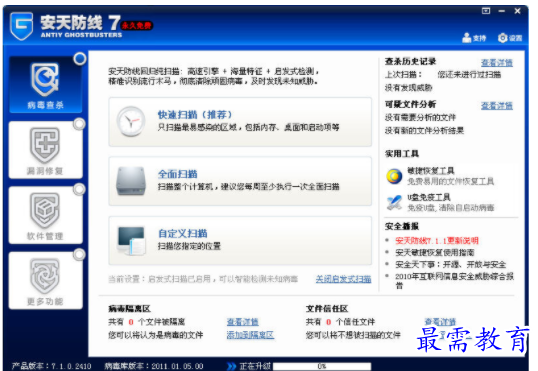The width and height of the screenshot is (538, 371).
Task: Click the indicator circle on 漏洞修复 tab
Action: (79, 124)
